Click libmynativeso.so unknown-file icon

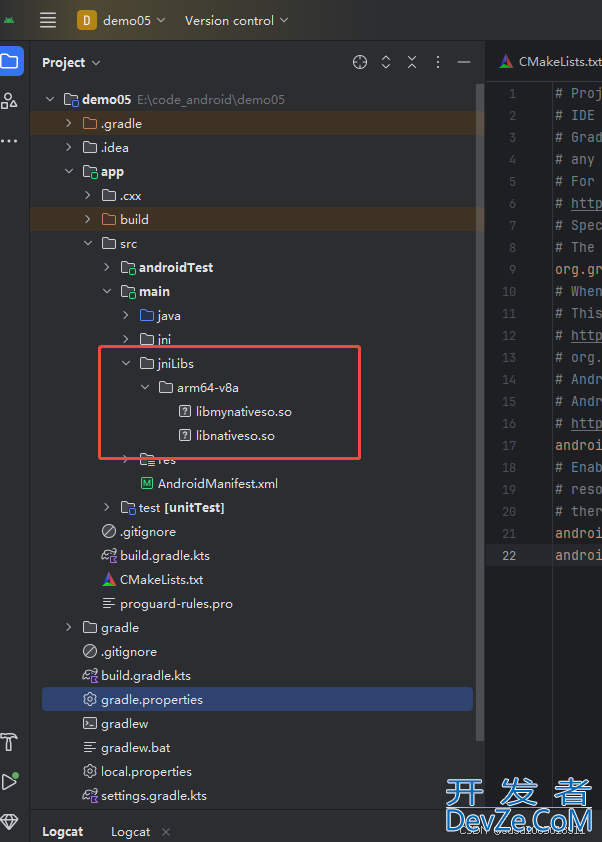tap(185, 411)
